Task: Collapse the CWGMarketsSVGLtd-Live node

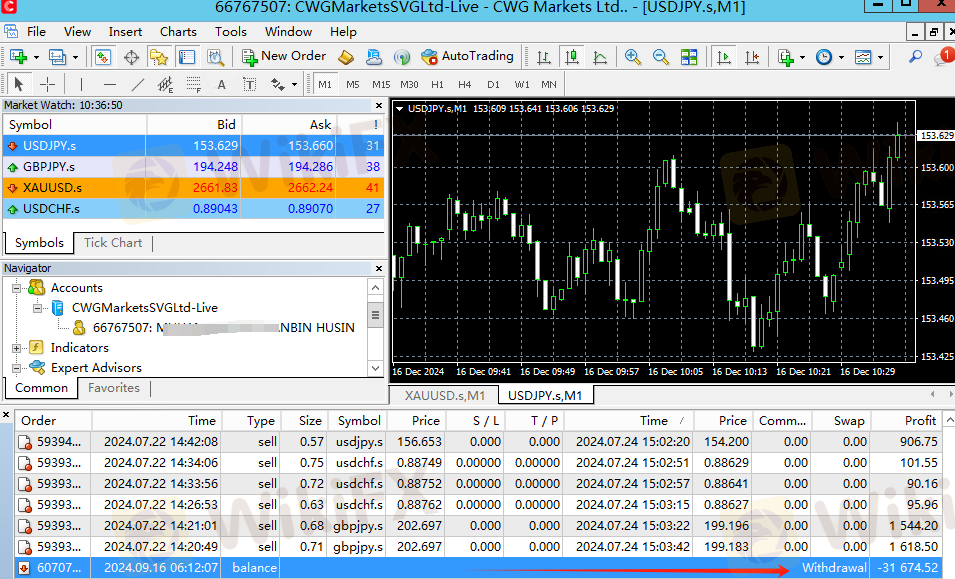Action: (37, 308)
